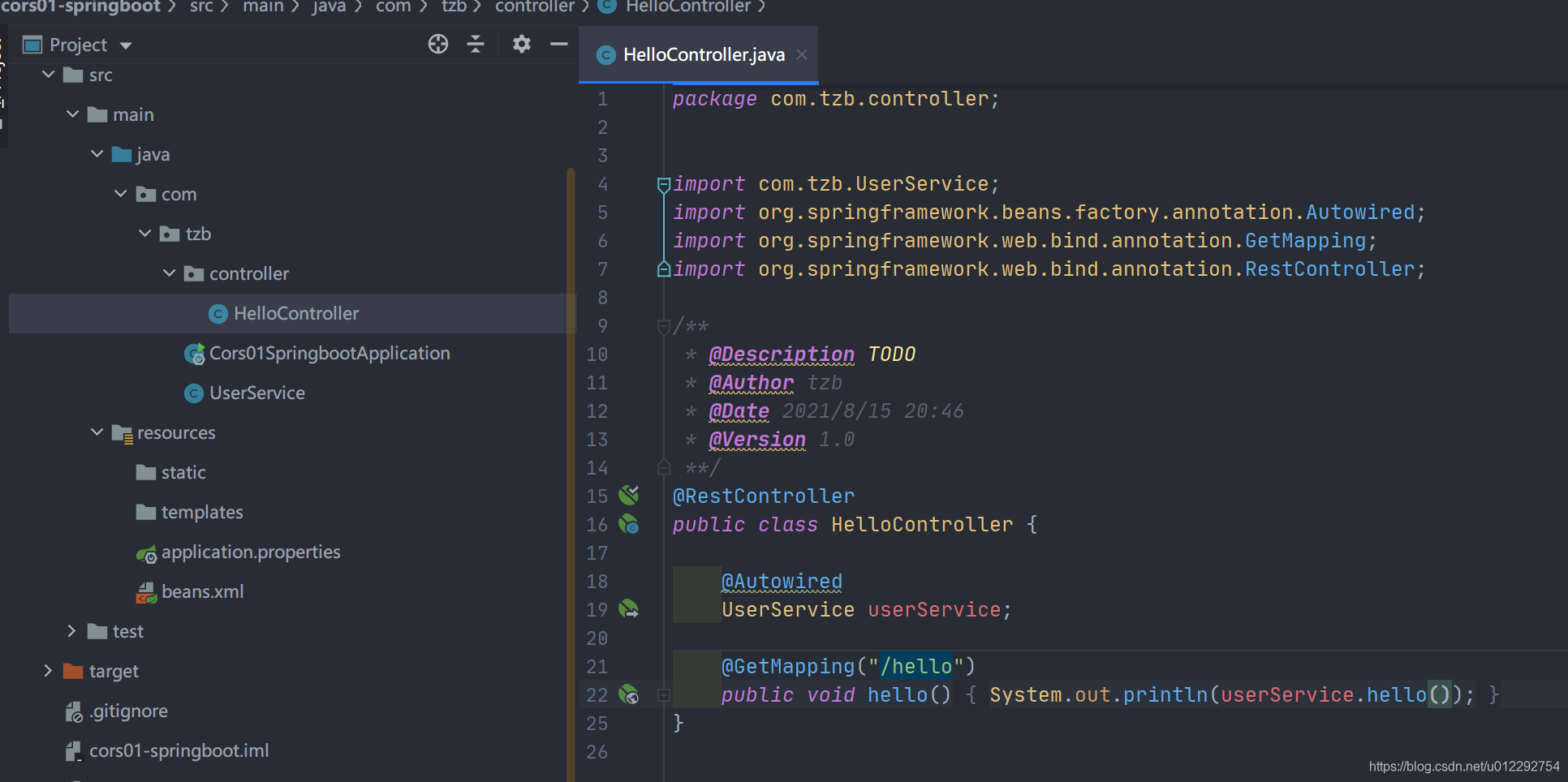Expand the test folder
The image size is (1568, 782).
tap(71, 631)
